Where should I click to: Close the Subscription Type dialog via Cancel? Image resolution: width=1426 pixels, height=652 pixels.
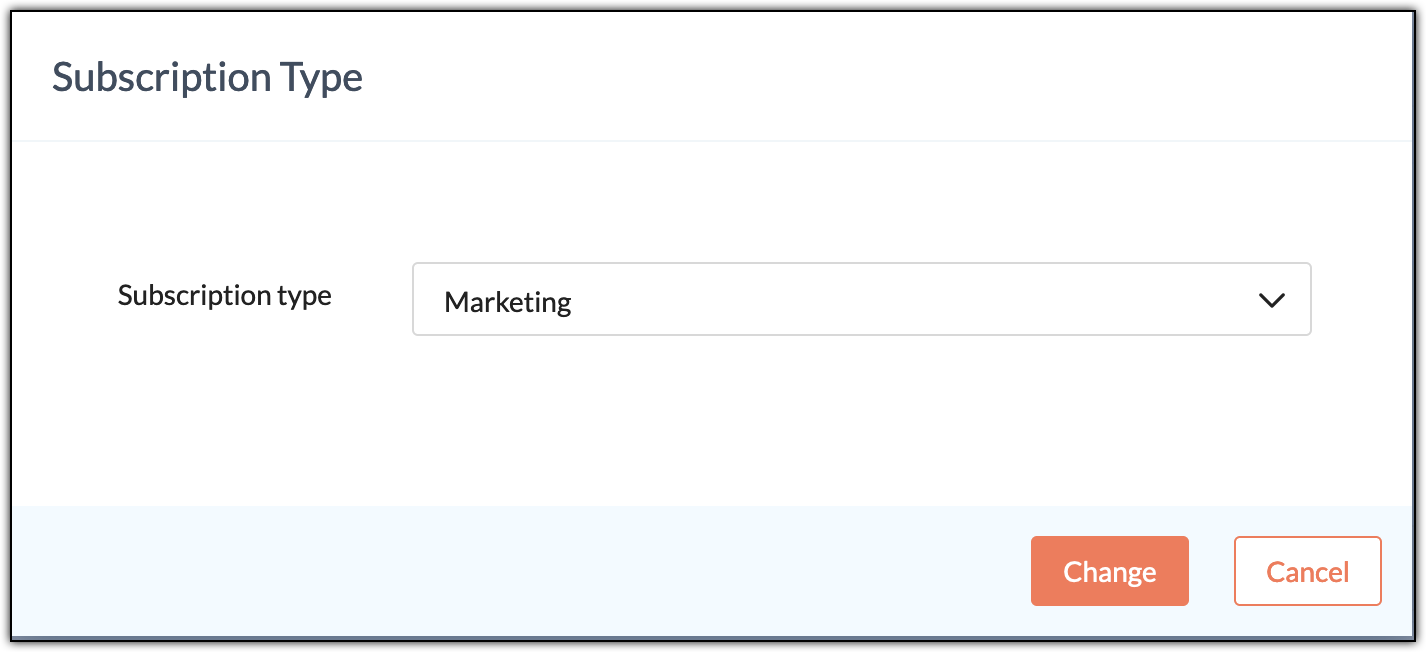click(1307, 571)
